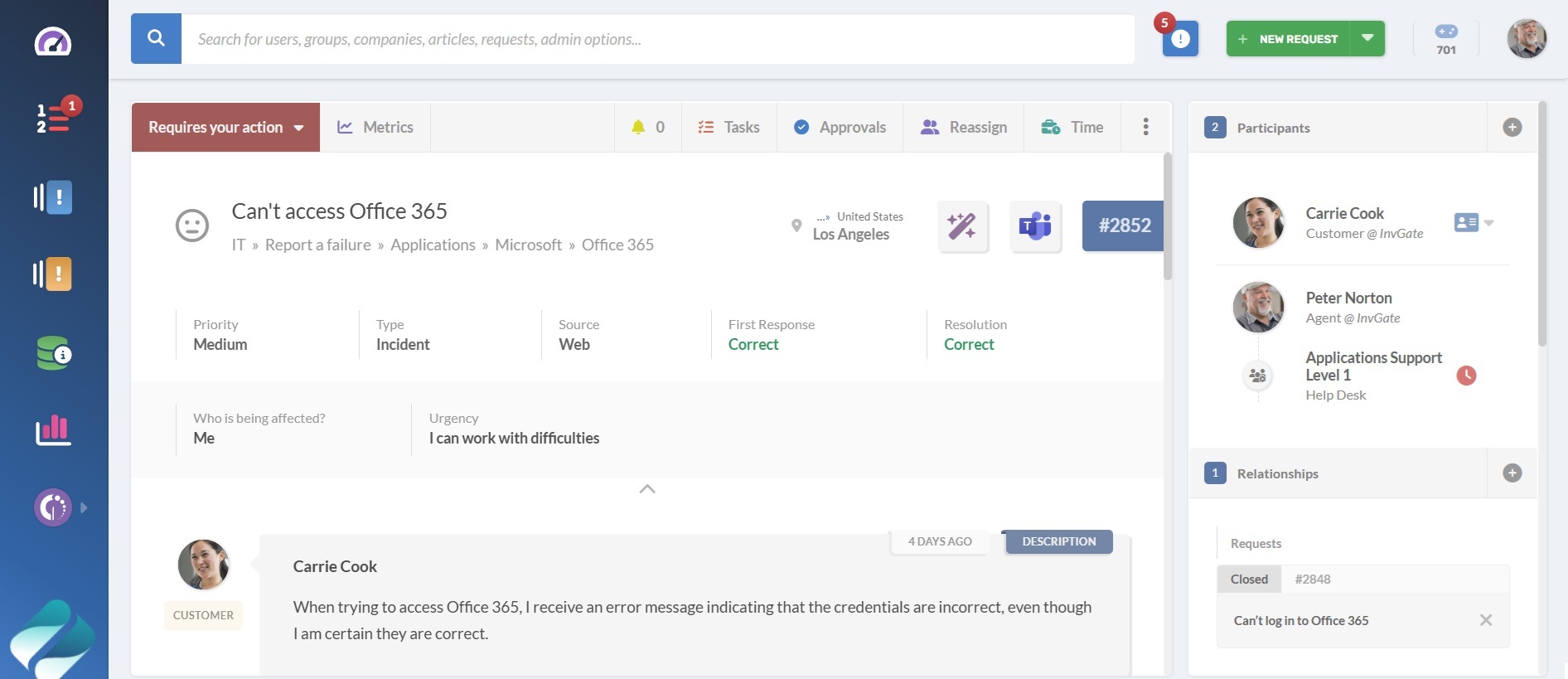This screenshot has height=679, width=1568.
Task: Open the Approvals tab
Action: click(x=840, y=127)
